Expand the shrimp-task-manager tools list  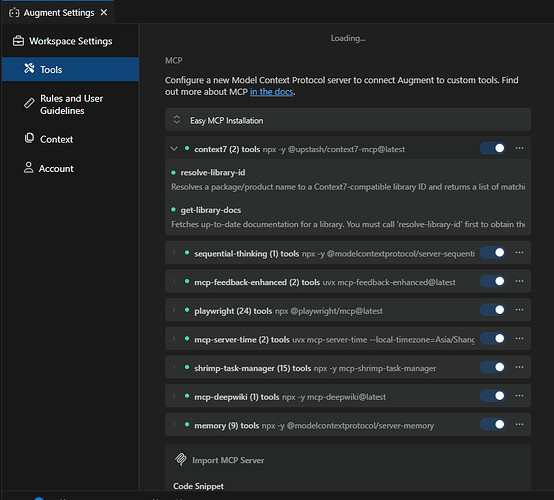tap(174, 367)
